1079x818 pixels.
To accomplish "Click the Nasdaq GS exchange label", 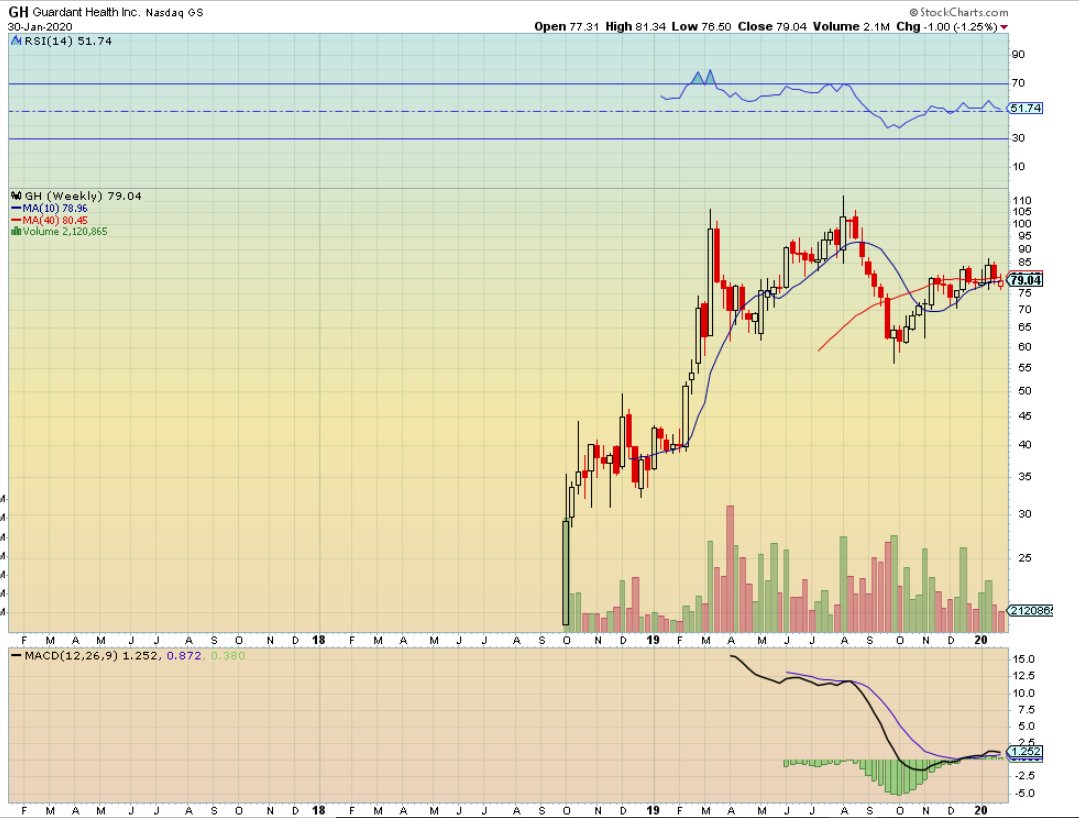I will [174, 12].
